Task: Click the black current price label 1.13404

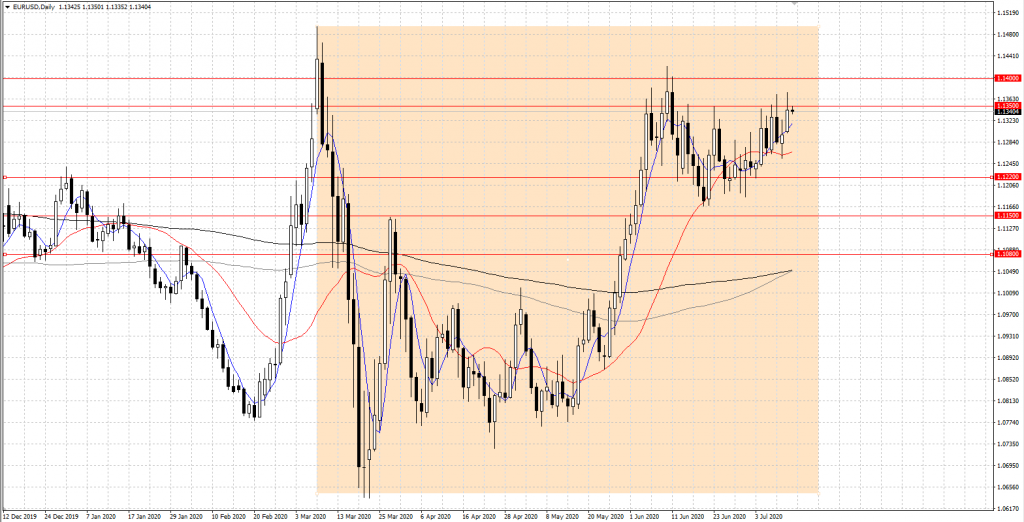Action: tap(1007, 112)
